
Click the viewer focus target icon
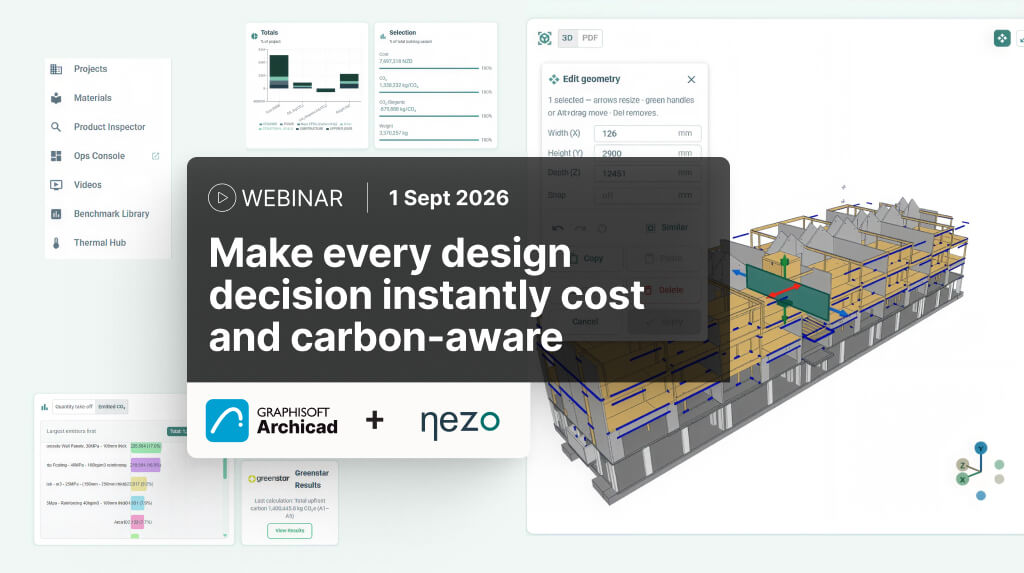pyautogui.click(x=545, y=39)
